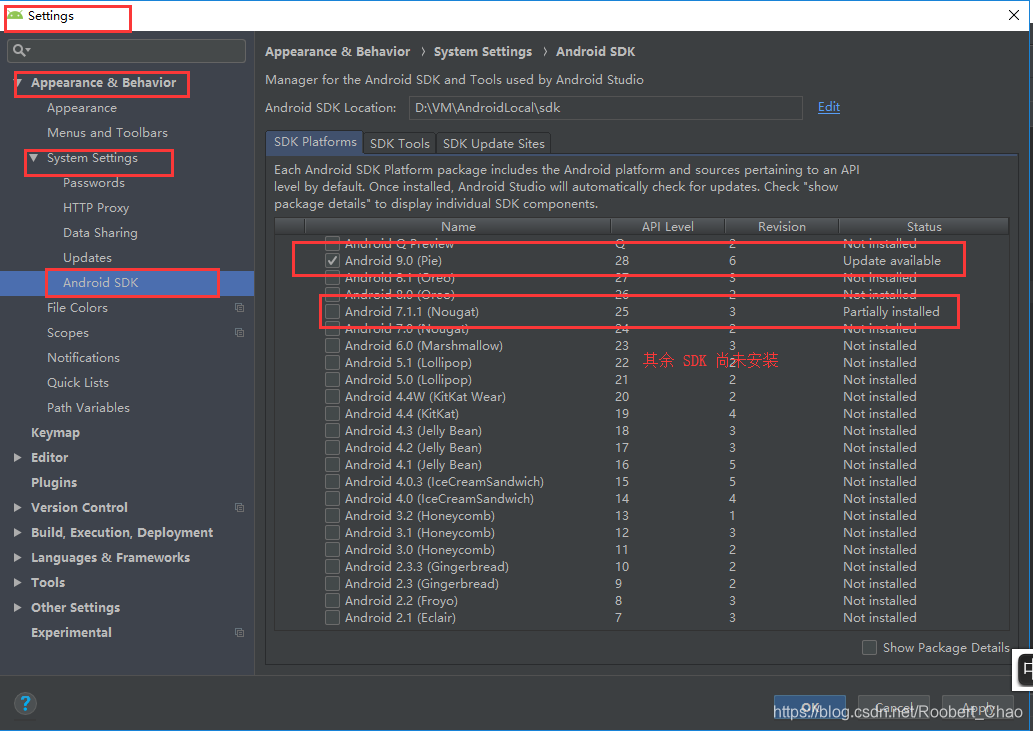Expand the Tools section
Image resolution: width=1033 pixels, height=731 pixels.
click(x=18, y=583)
